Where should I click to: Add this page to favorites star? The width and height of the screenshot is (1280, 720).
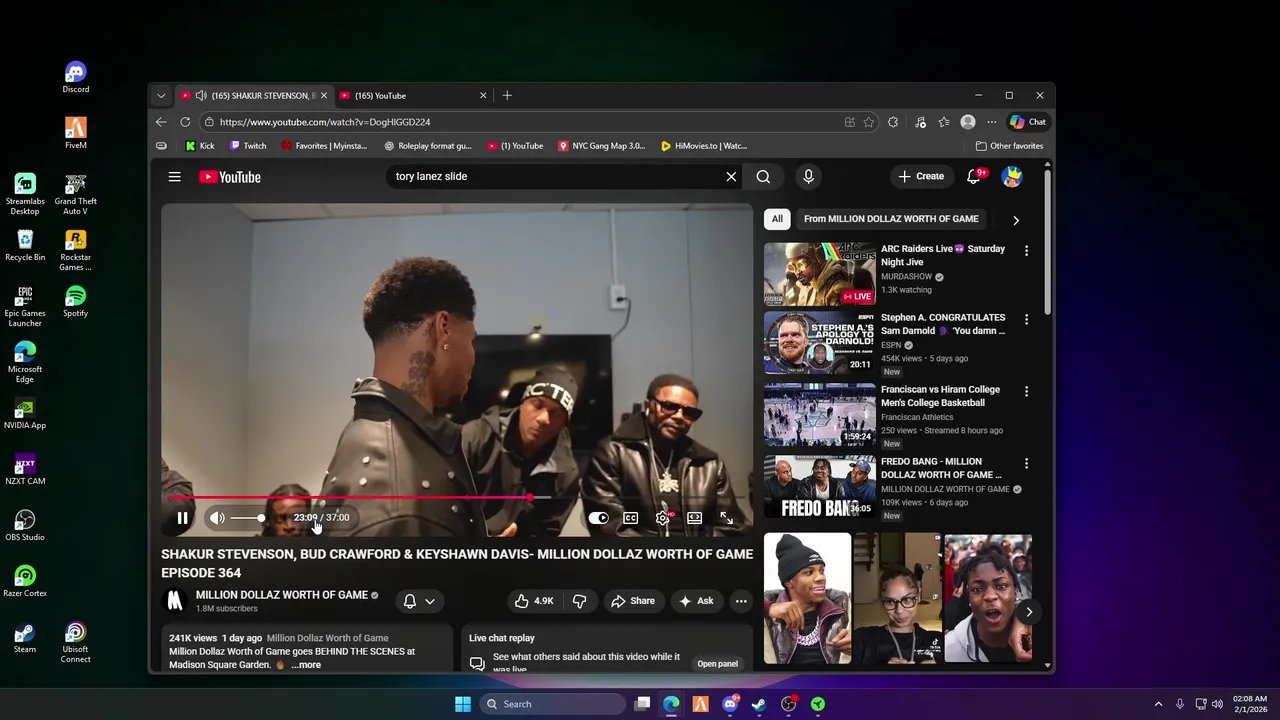pos(869,122)
